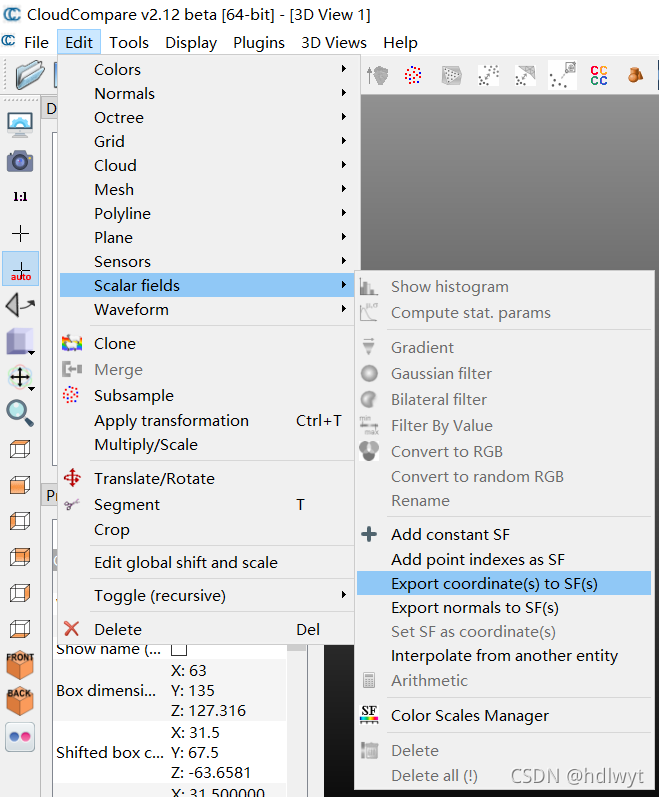Expand the Colors submenu
The height and width of the screenshot is (797, 659).
[206, 69]
